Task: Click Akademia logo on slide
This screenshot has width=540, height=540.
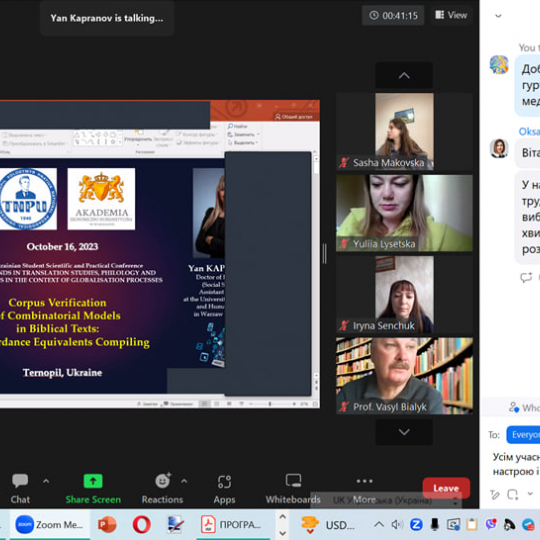Action: click(x=101, y=199)
